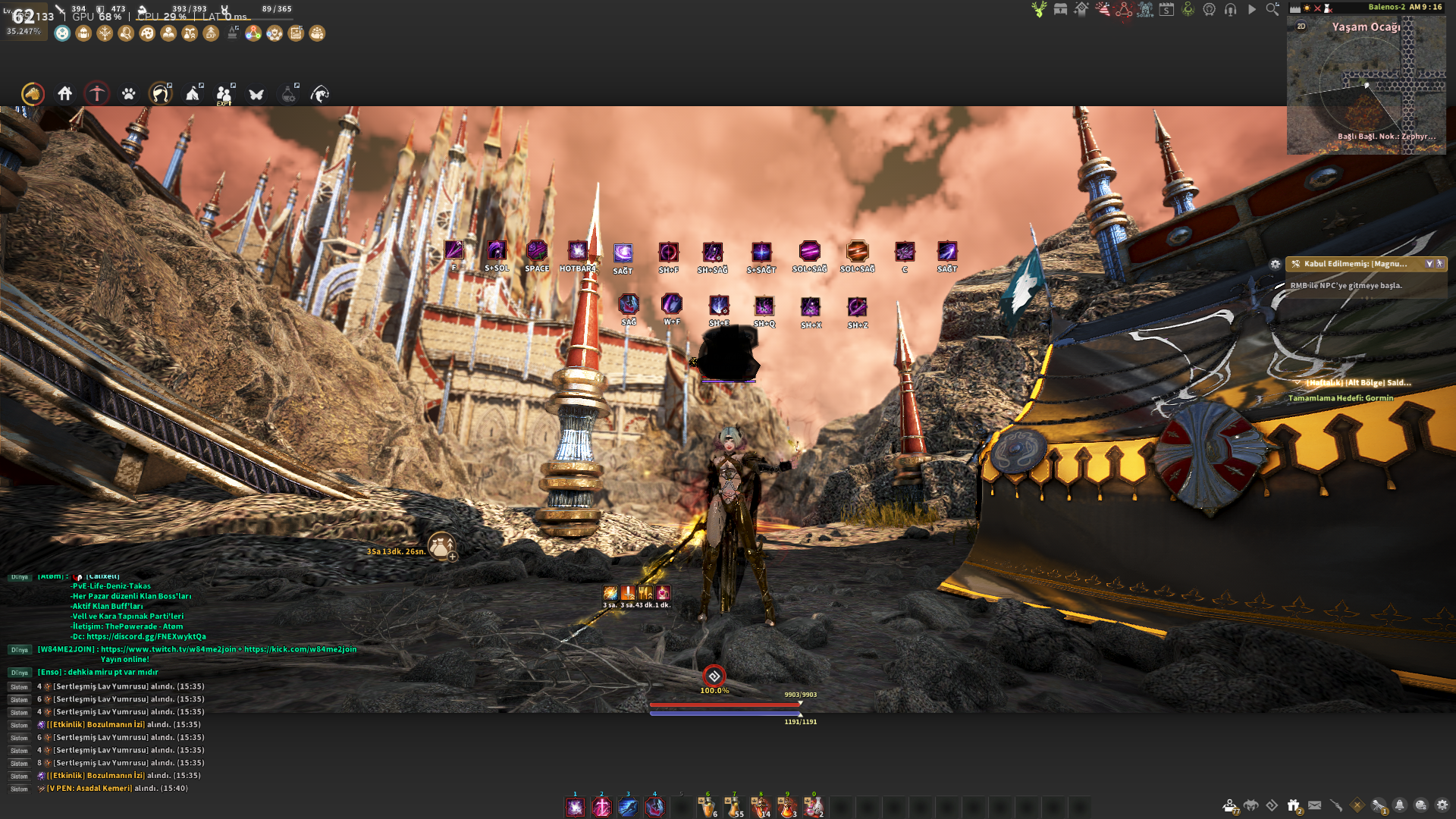Open the residence house icon
The image size is (1456, 819).
[x=65, y=93]
